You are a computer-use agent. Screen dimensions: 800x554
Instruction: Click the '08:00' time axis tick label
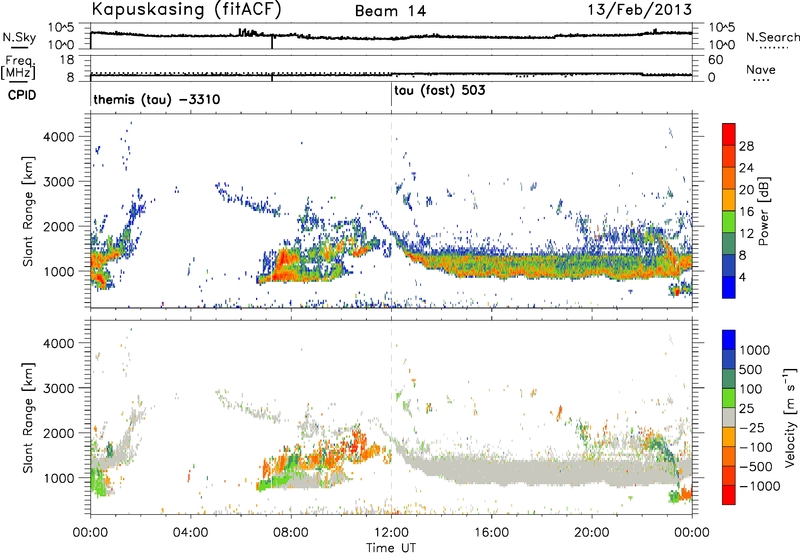(x=291, y=533)
